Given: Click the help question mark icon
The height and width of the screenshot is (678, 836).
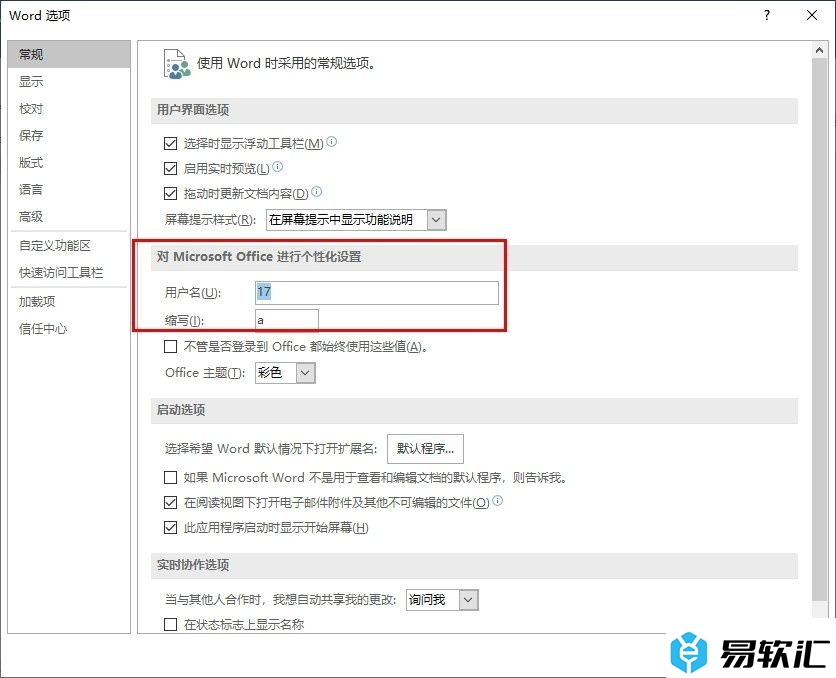Looking at the screenshot, I should click(x=767, y=15).
